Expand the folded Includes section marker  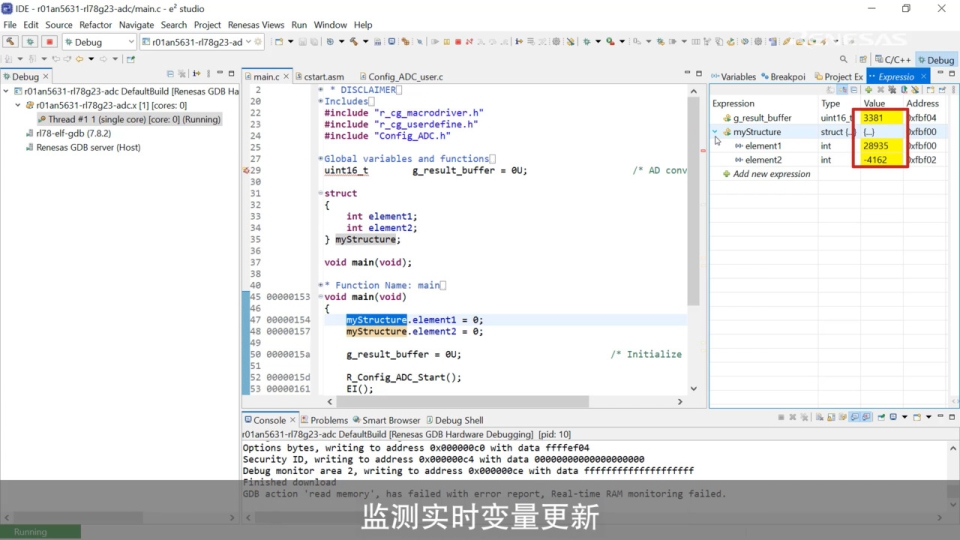click(x=320, y=102)
